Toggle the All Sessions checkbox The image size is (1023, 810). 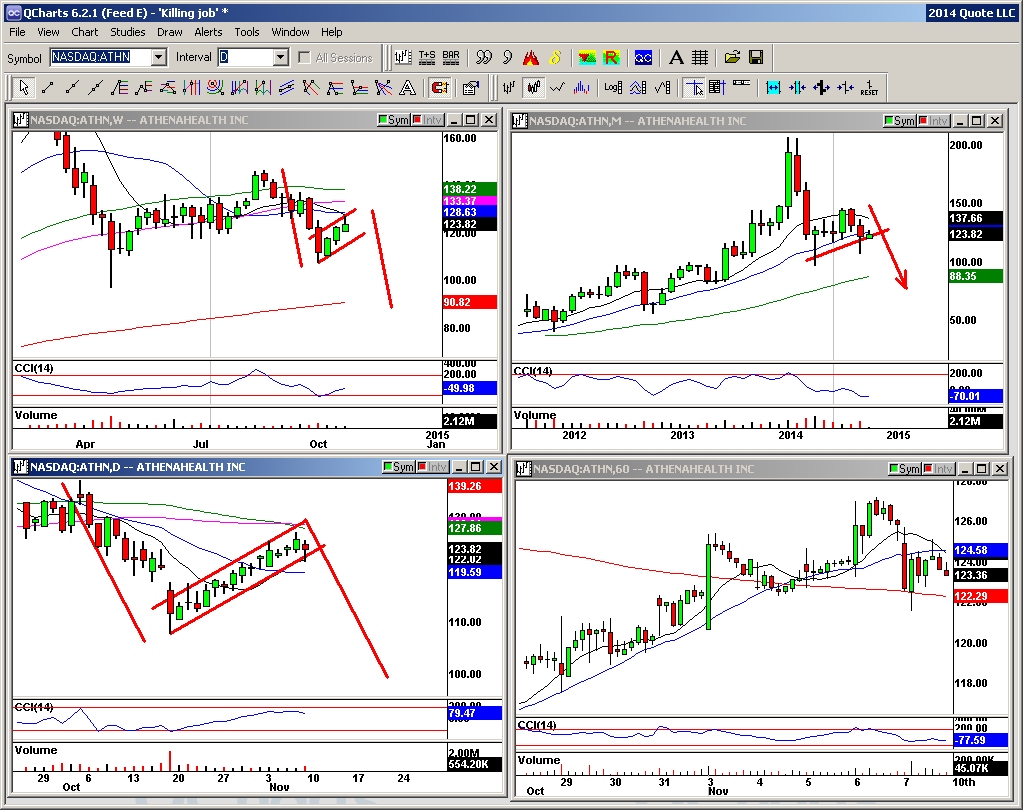click(304, 57)
